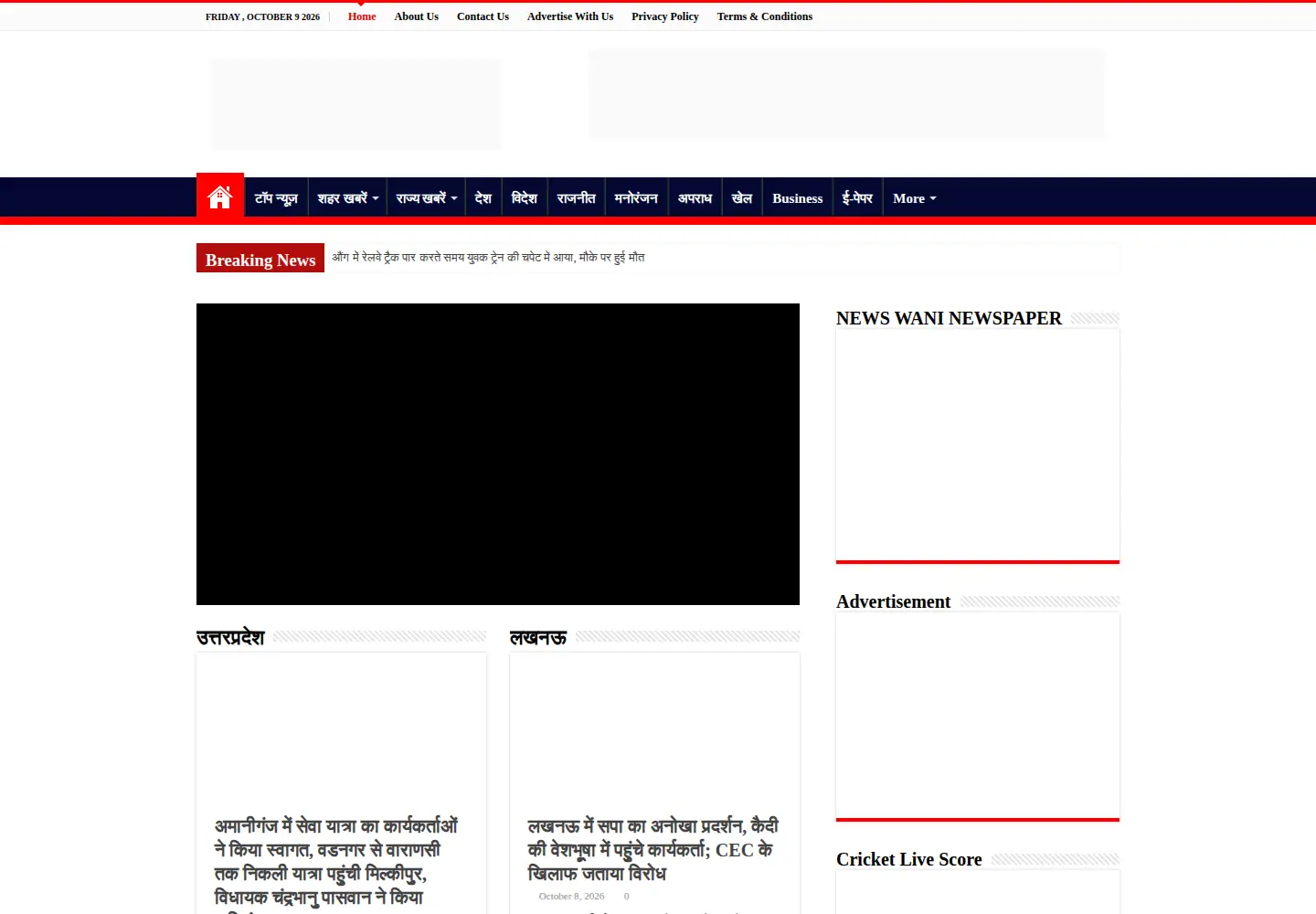The height and width of the screenshot is (914, 1316).
Task: Expand the राज्य खबरें dropdown menu
Action: pos(426,197)
